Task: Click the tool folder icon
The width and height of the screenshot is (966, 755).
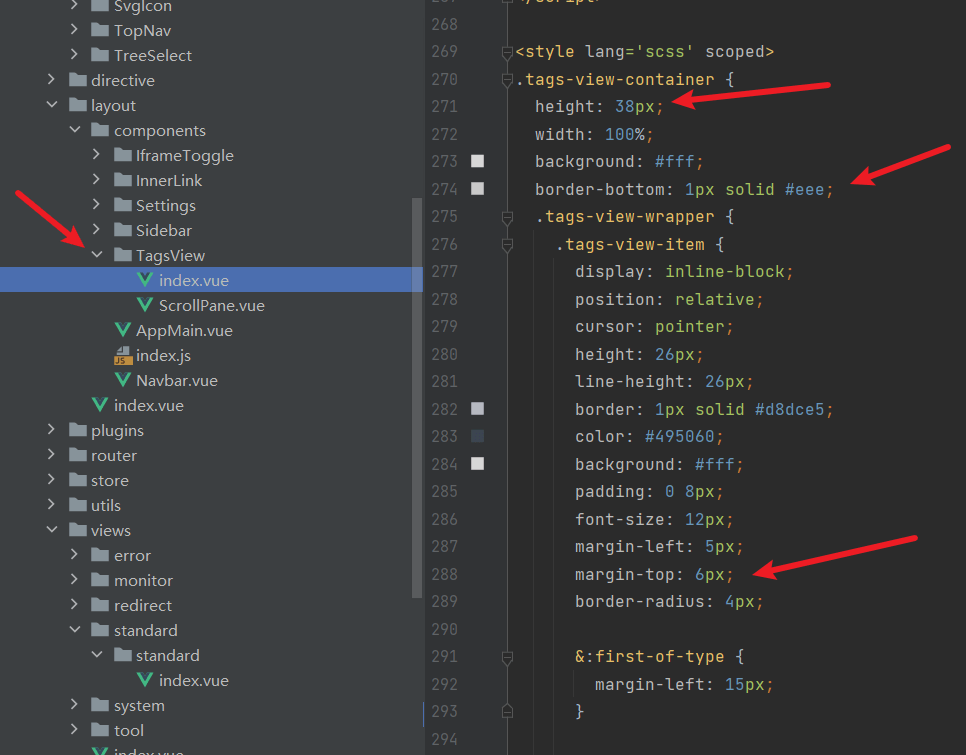Action: click(100, 730)
